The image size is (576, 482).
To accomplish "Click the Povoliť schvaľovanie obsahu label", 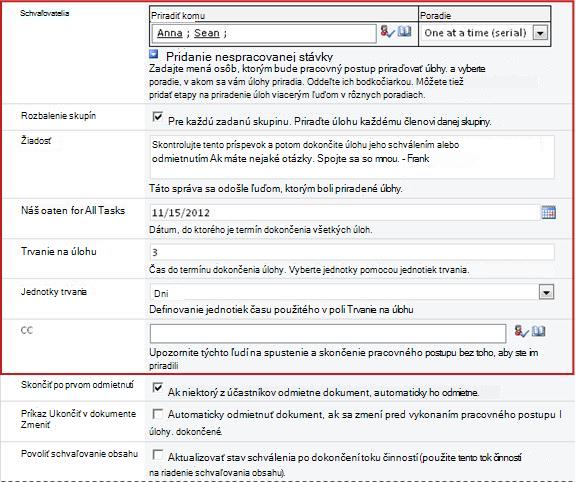I will pos(79,454).
